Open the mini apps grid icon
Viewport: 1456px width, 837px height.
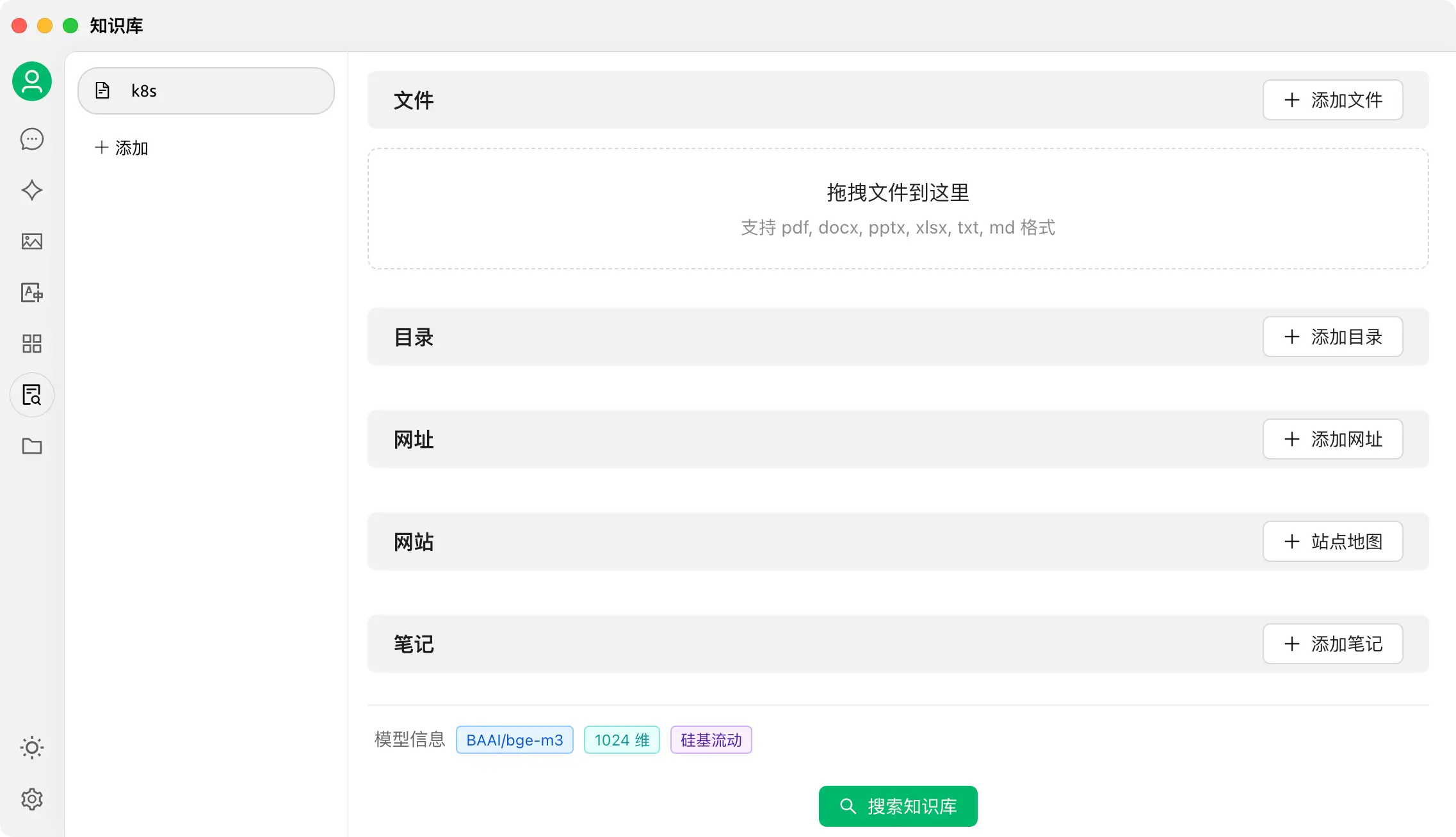click(32, 344)
